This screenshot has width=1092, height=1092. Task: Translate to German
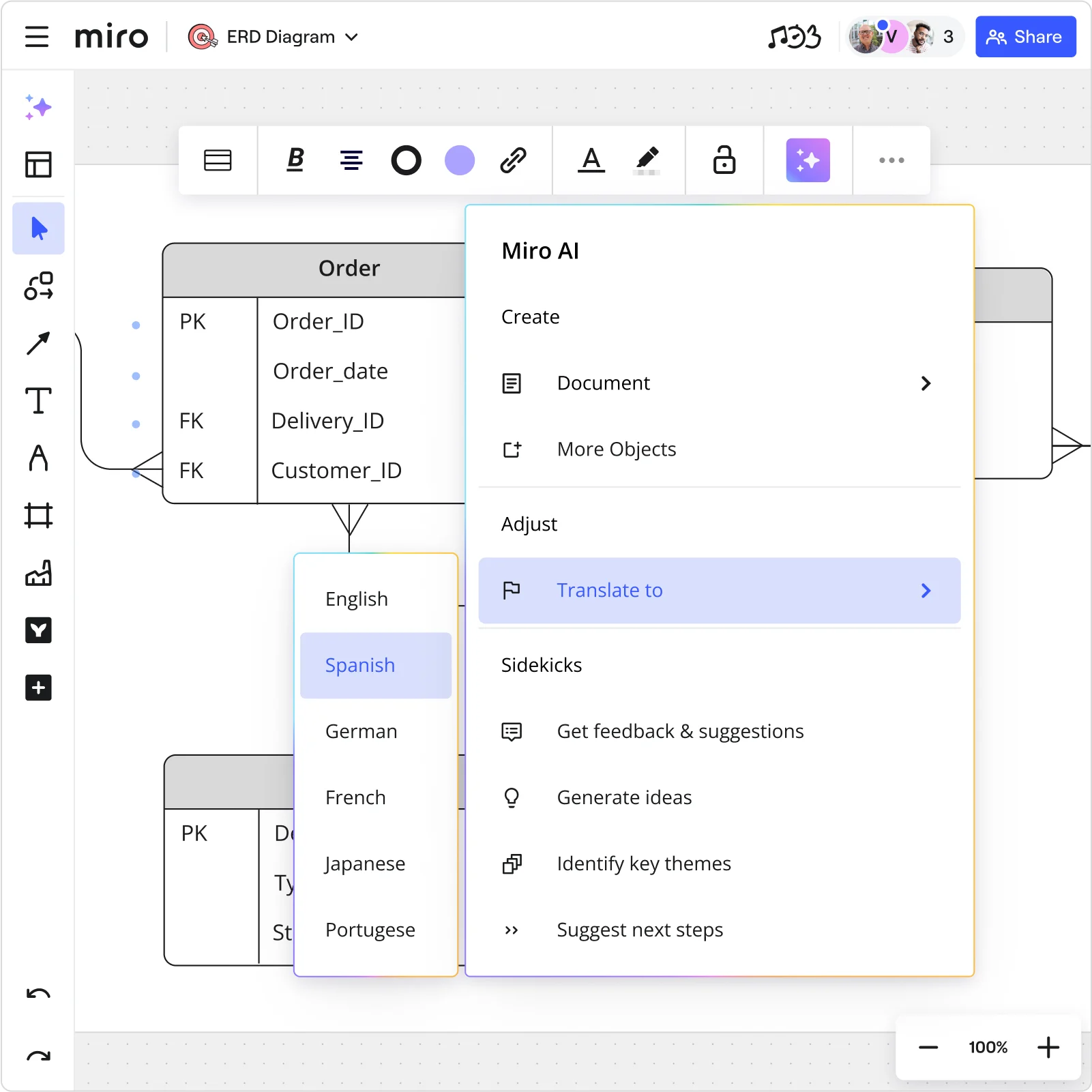coord(376,732)
